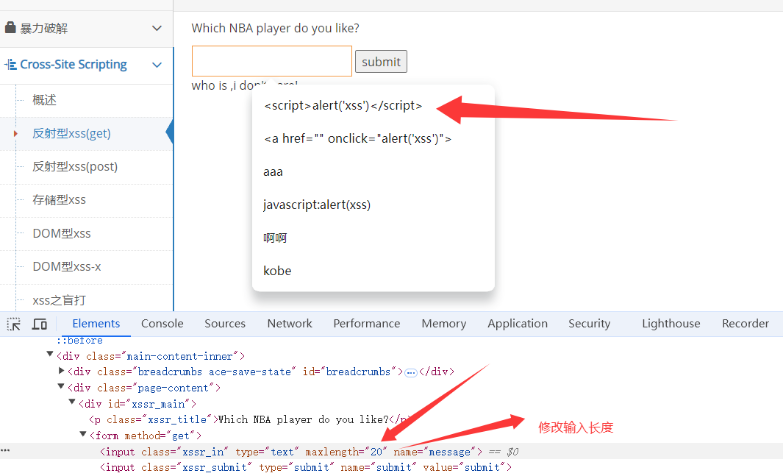
Task: Open the row actions dots menu
Action: [5, 451]
